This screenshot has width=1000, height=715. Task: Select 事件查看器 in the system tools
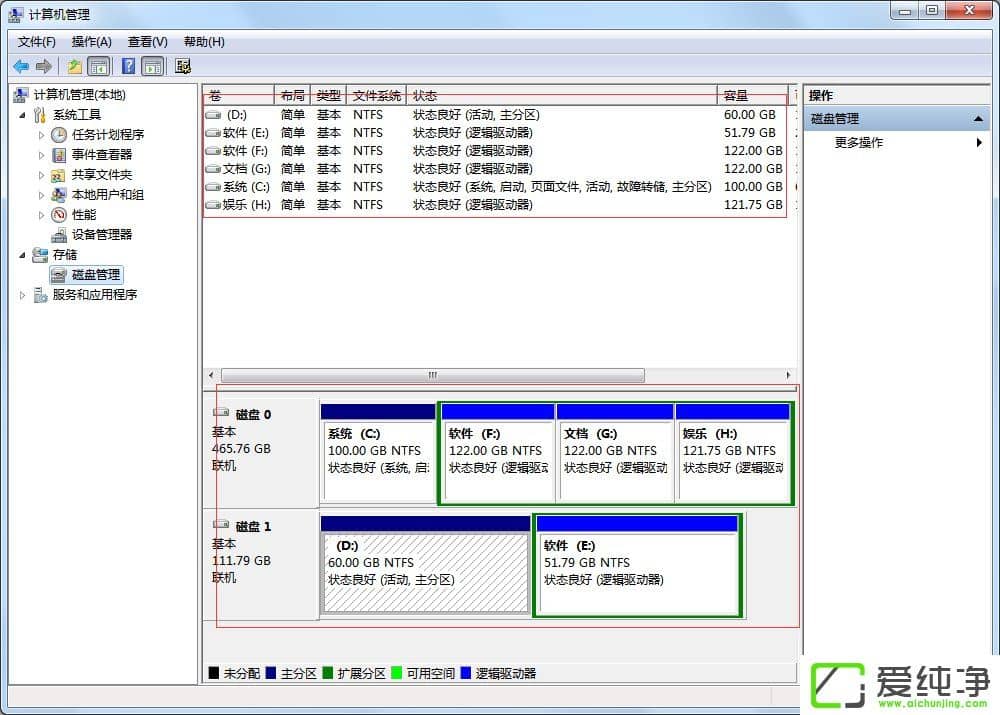click(101, 154)
